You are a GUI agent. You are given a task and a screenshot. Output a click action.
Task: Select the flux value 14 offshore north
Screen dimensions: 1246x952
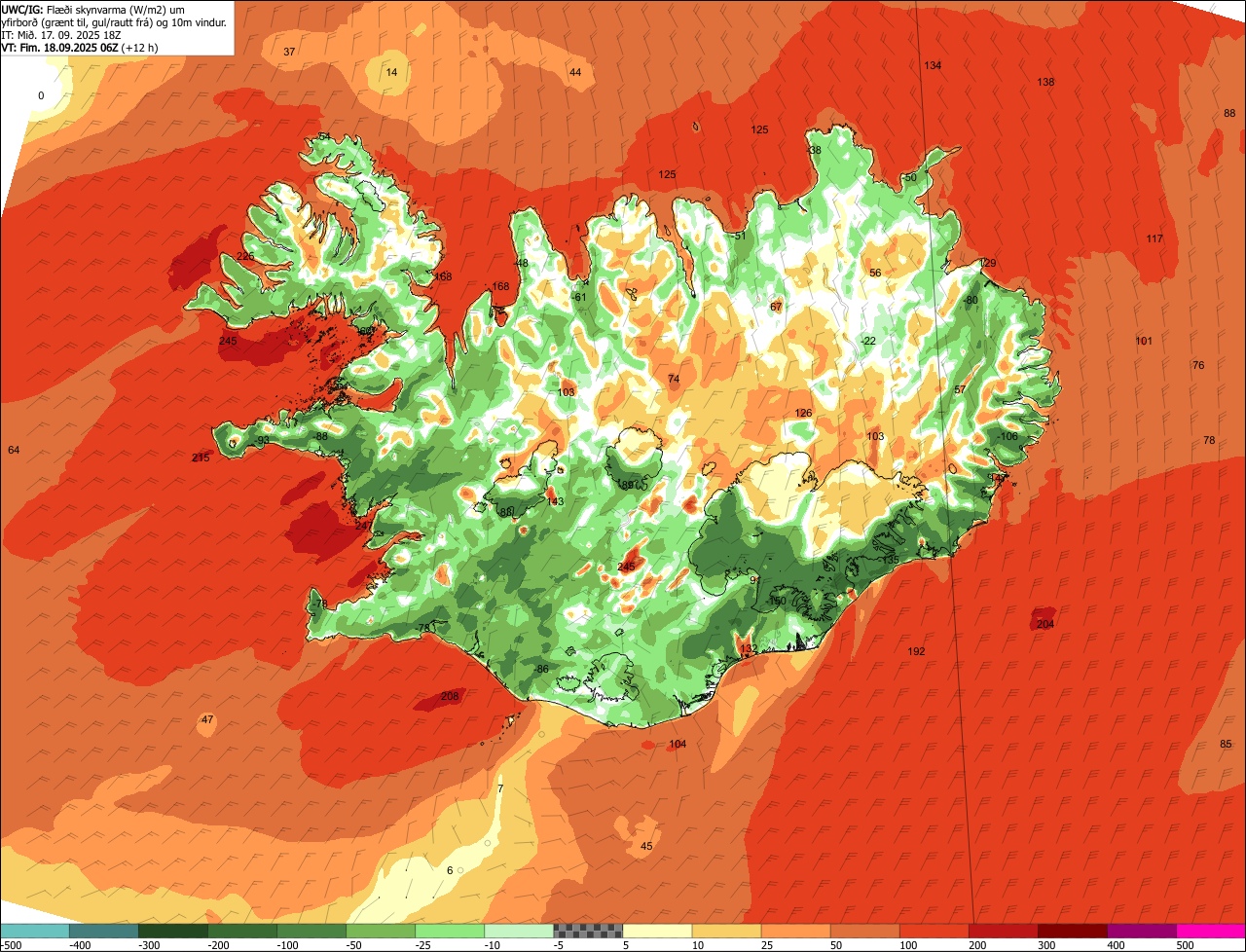[391, 73]
